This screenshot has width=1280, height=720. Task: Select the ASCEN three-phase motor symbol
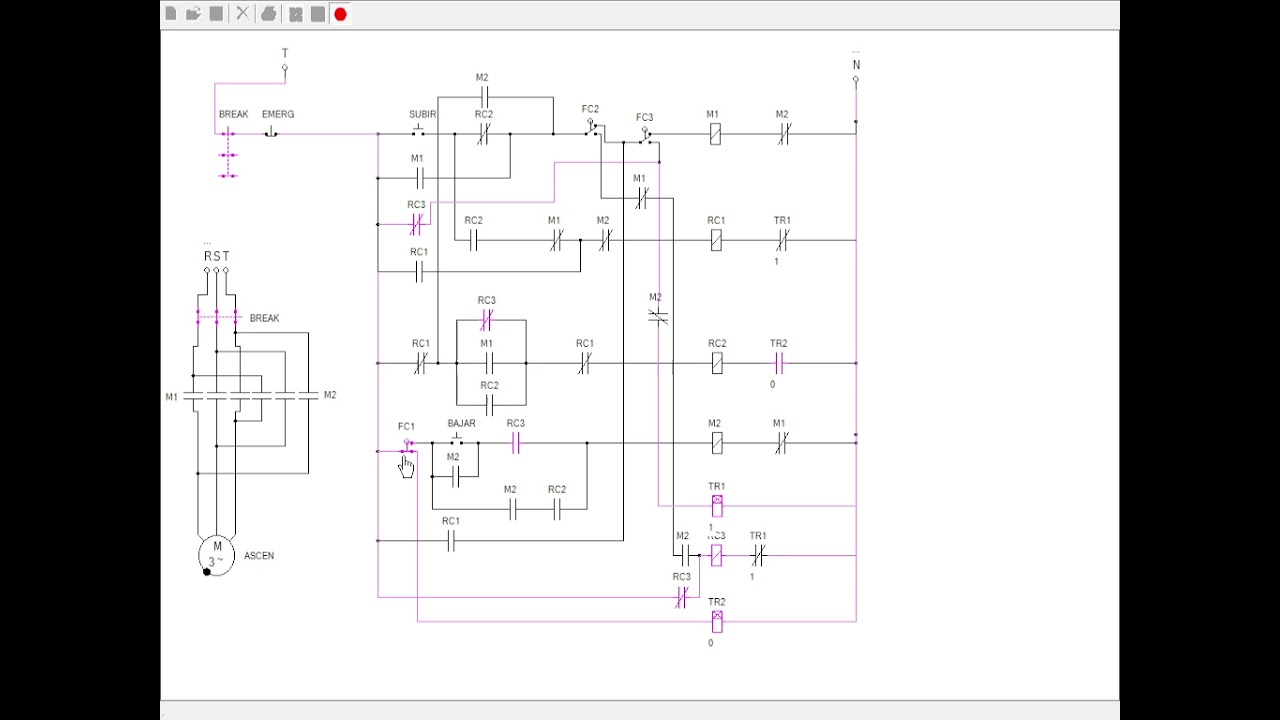tap(216, 554)
